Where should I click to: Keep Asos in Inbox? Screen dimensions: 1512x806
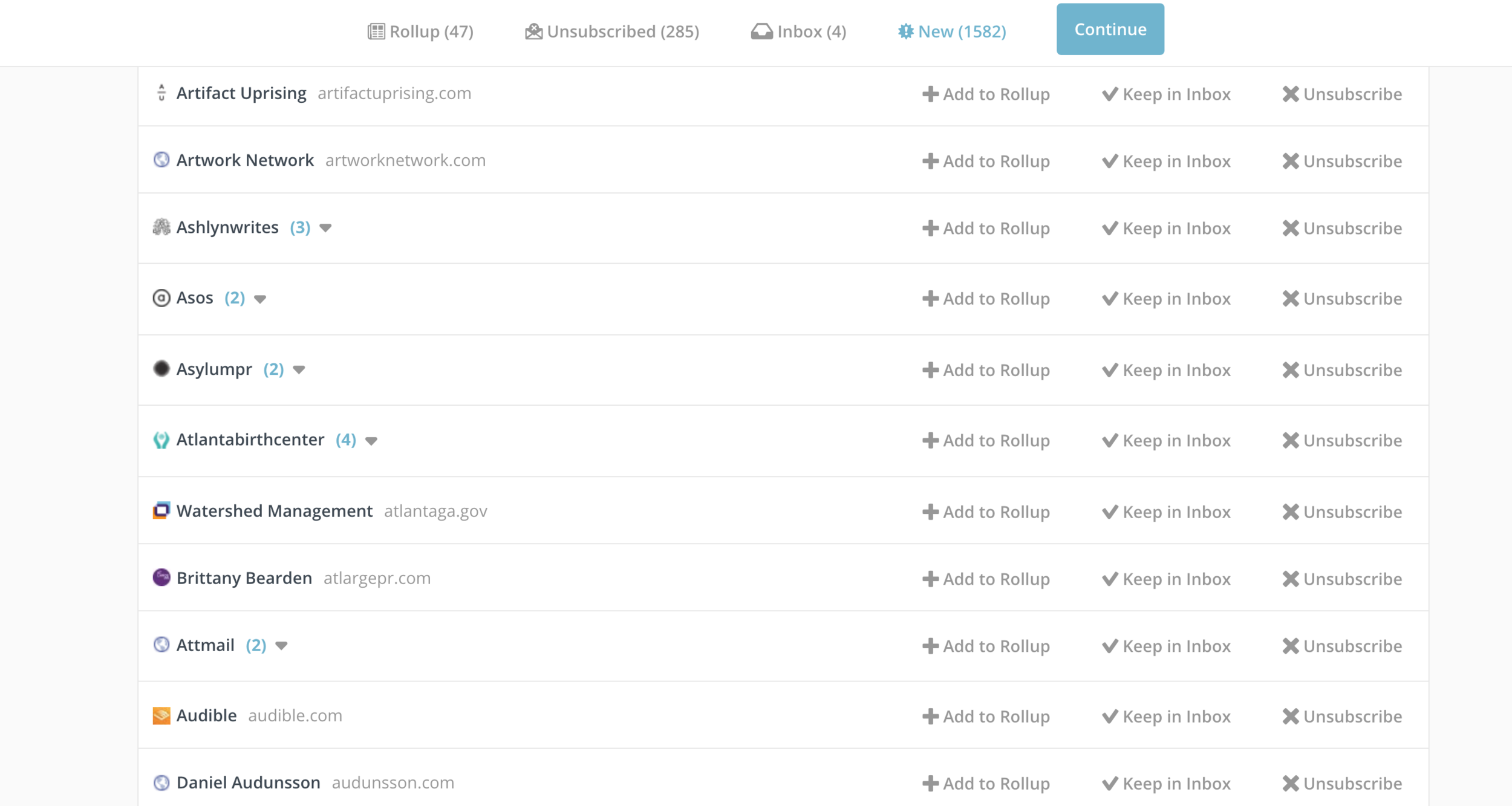pos(1166,299)
